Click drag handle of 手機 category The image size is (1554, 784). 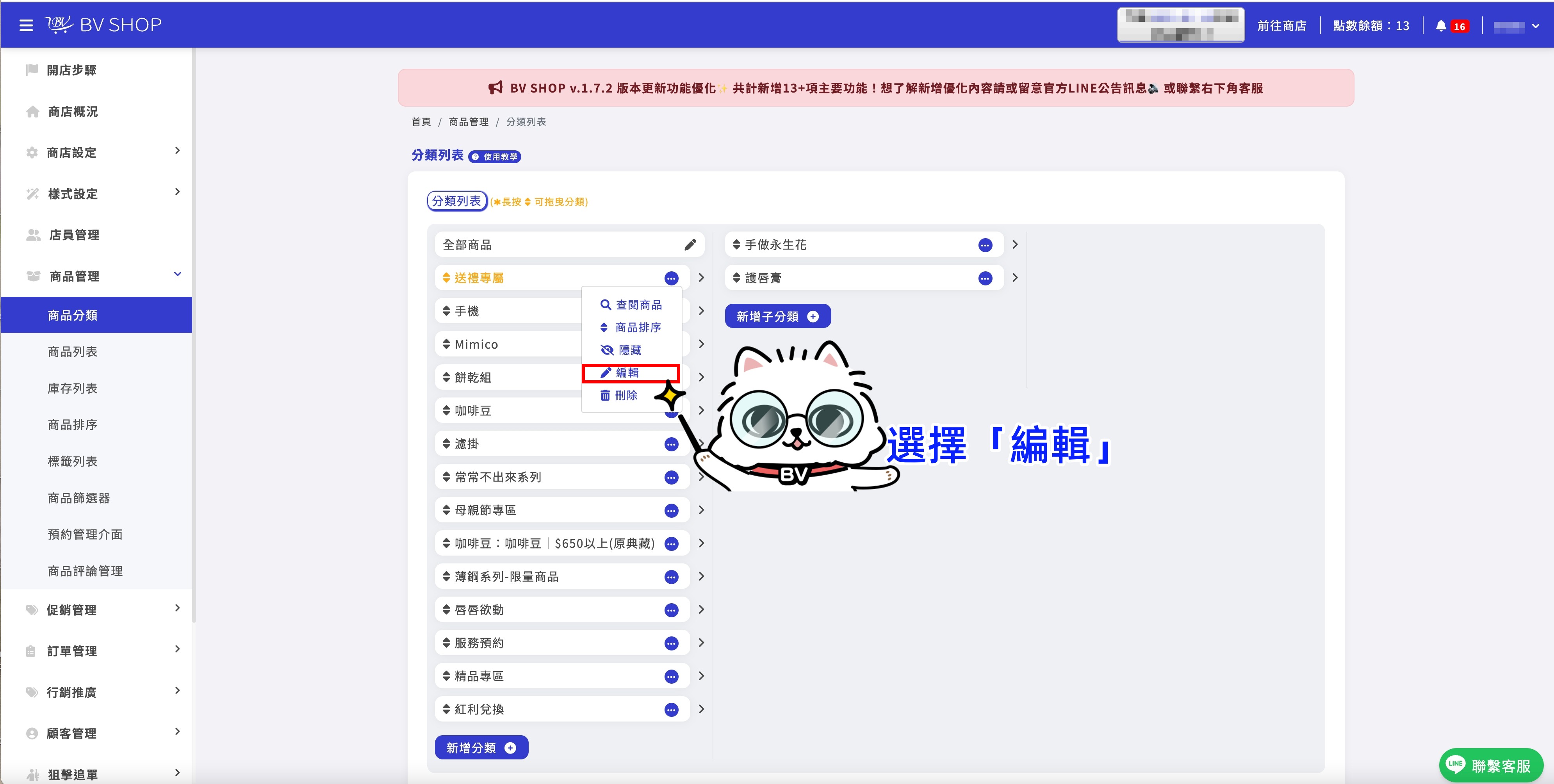pos(446,311)
